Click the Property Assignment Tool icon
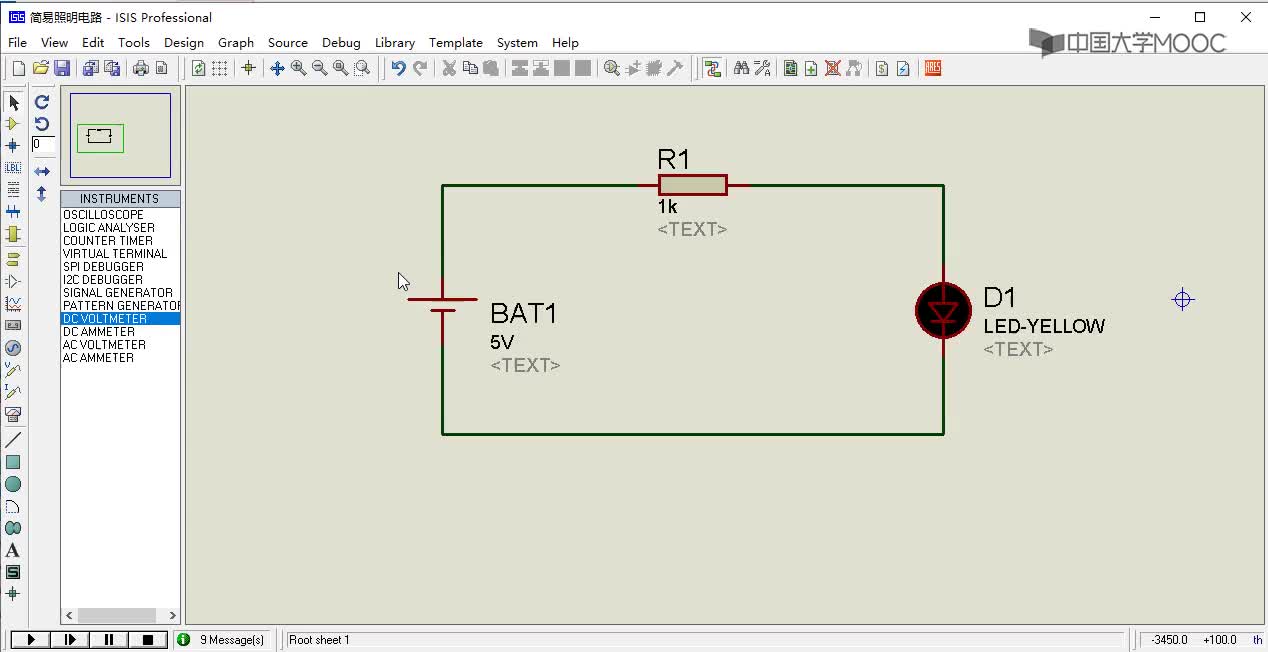The width and height of the screenshot is (1268, 652). [x=762, y=68]
